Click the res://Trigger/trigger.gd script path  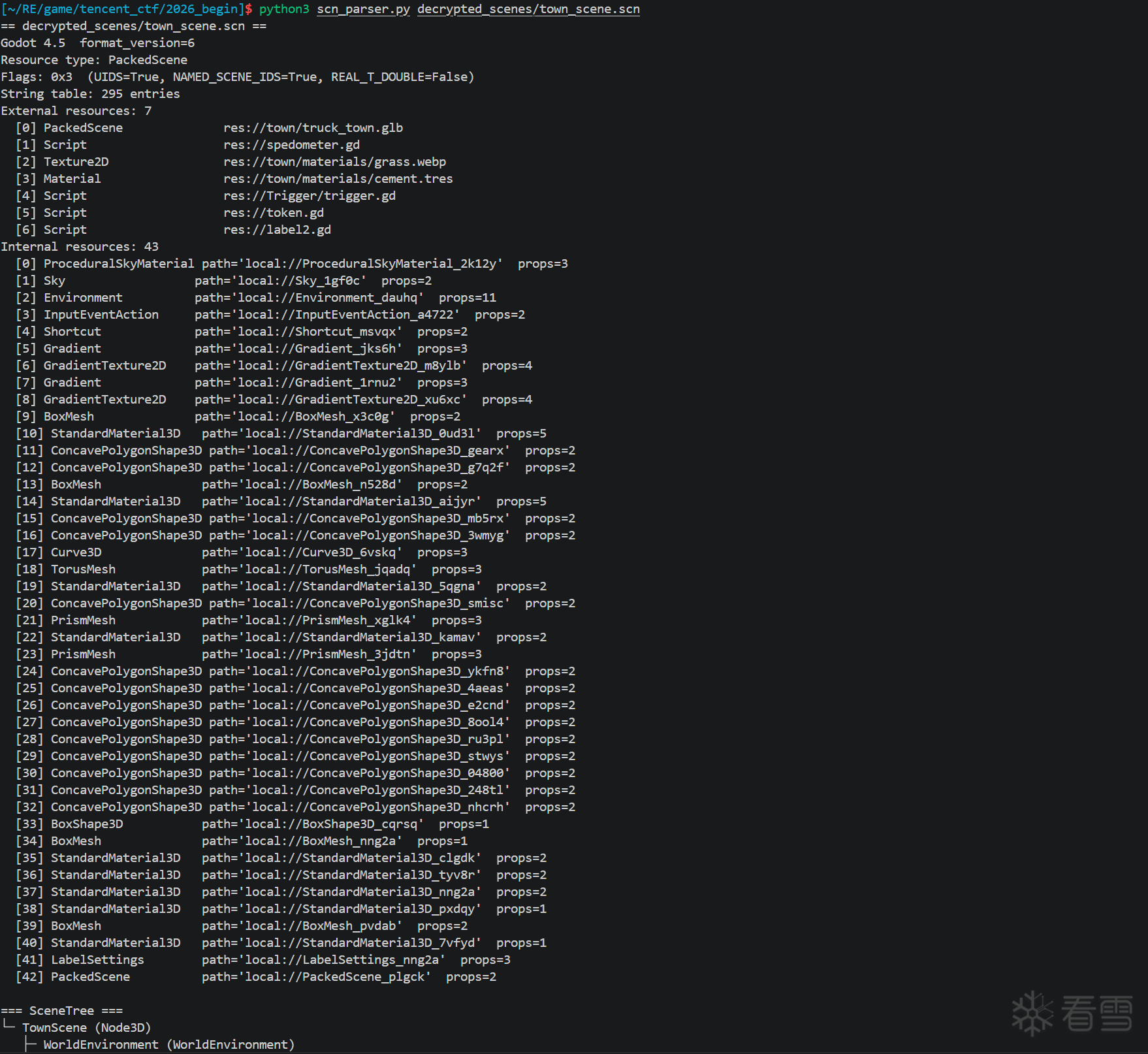(x=309, y=196)
